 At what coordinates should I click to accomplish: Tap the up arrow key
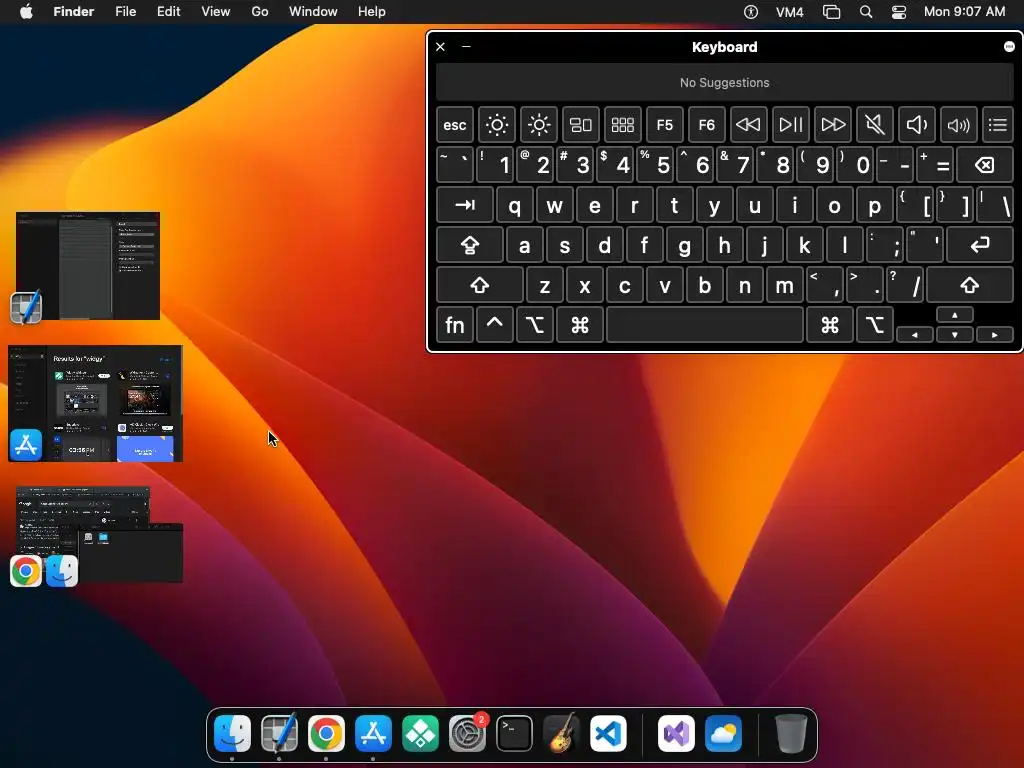click(955, 315)
